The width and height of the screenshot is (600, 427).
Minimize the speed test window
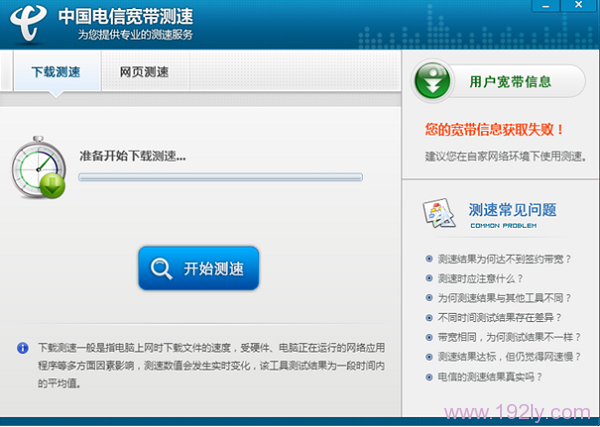coord(546,5)
